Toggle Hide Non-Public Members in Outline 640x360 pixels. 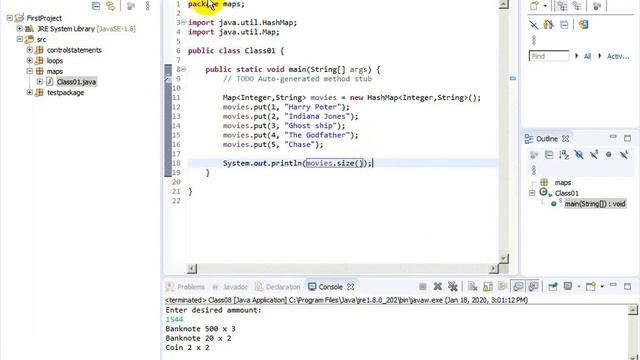[x=609, y=155]
